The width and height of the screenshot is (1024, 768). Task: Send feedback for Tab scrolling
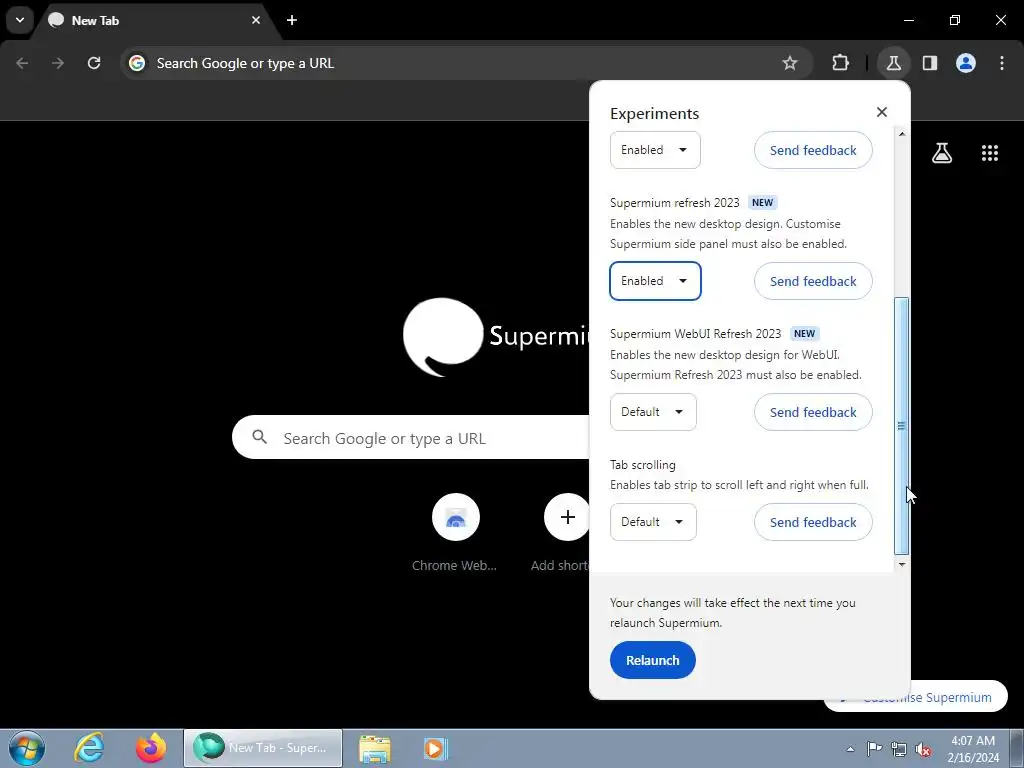click(813, 522)
